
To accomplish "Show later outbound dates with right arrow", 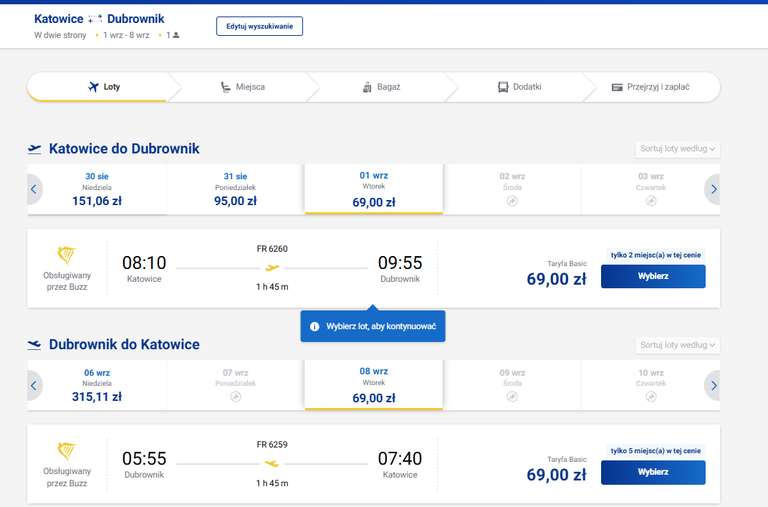I will pos(713,189).
